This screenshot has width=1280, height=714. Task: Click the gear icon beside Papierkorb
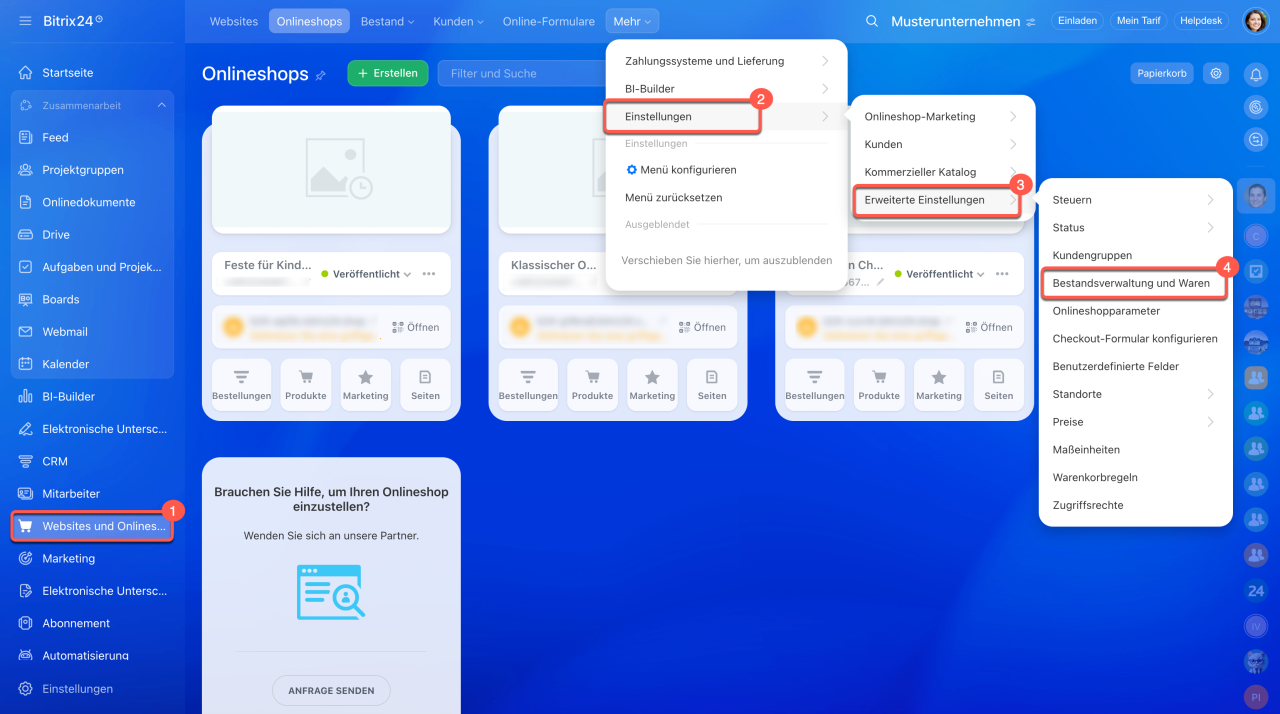coord(1216,73)
